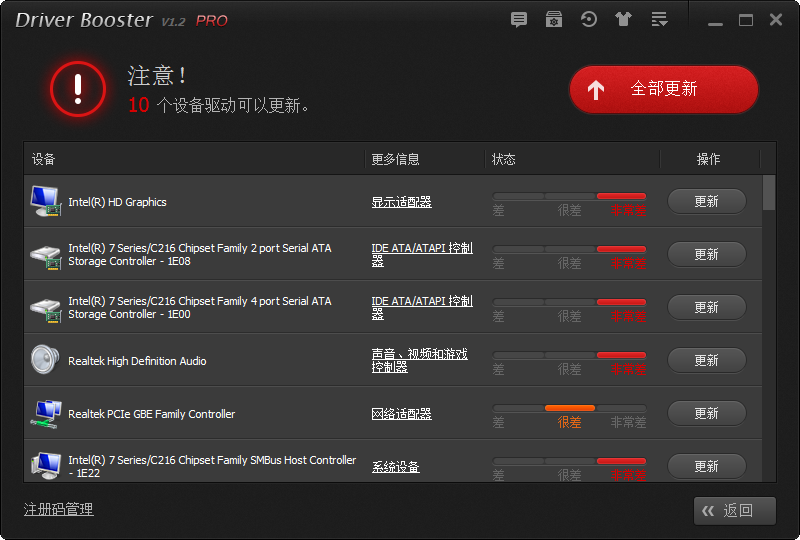Click the Intel HD Graphics device icon
The width and height of the screenshot is (800, 540).
tap(45, 201)
